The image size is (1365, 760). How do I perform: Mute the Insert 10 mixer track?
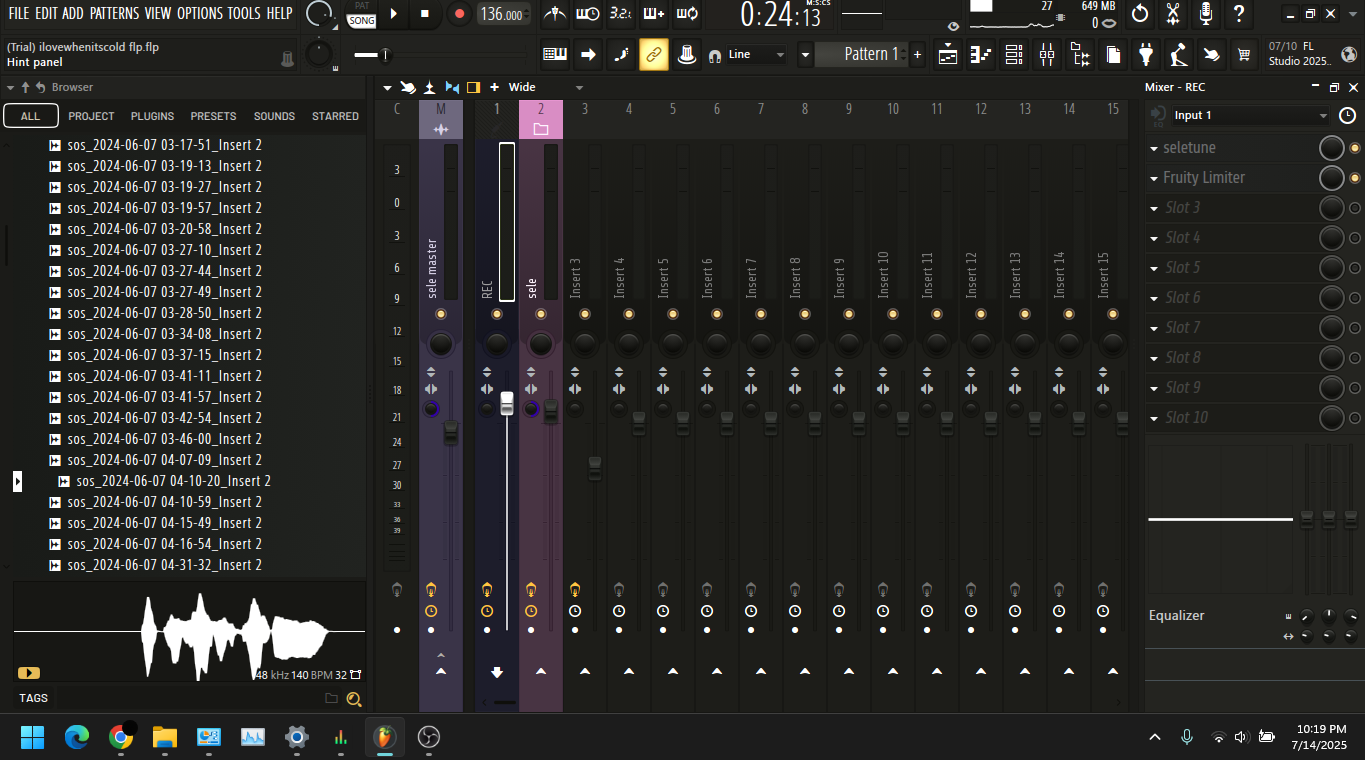click(x=893, y=314)
